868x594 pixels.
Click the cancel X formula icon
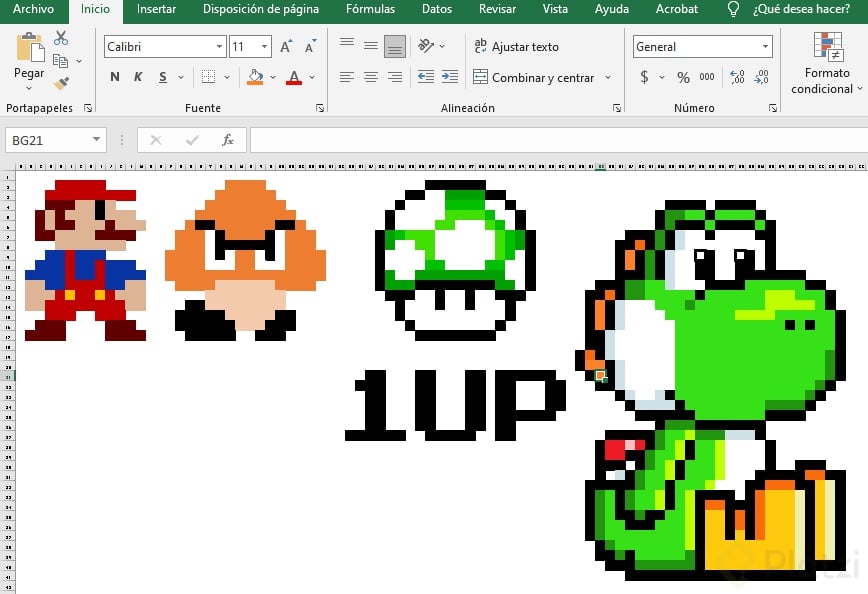tap(156, 140)
